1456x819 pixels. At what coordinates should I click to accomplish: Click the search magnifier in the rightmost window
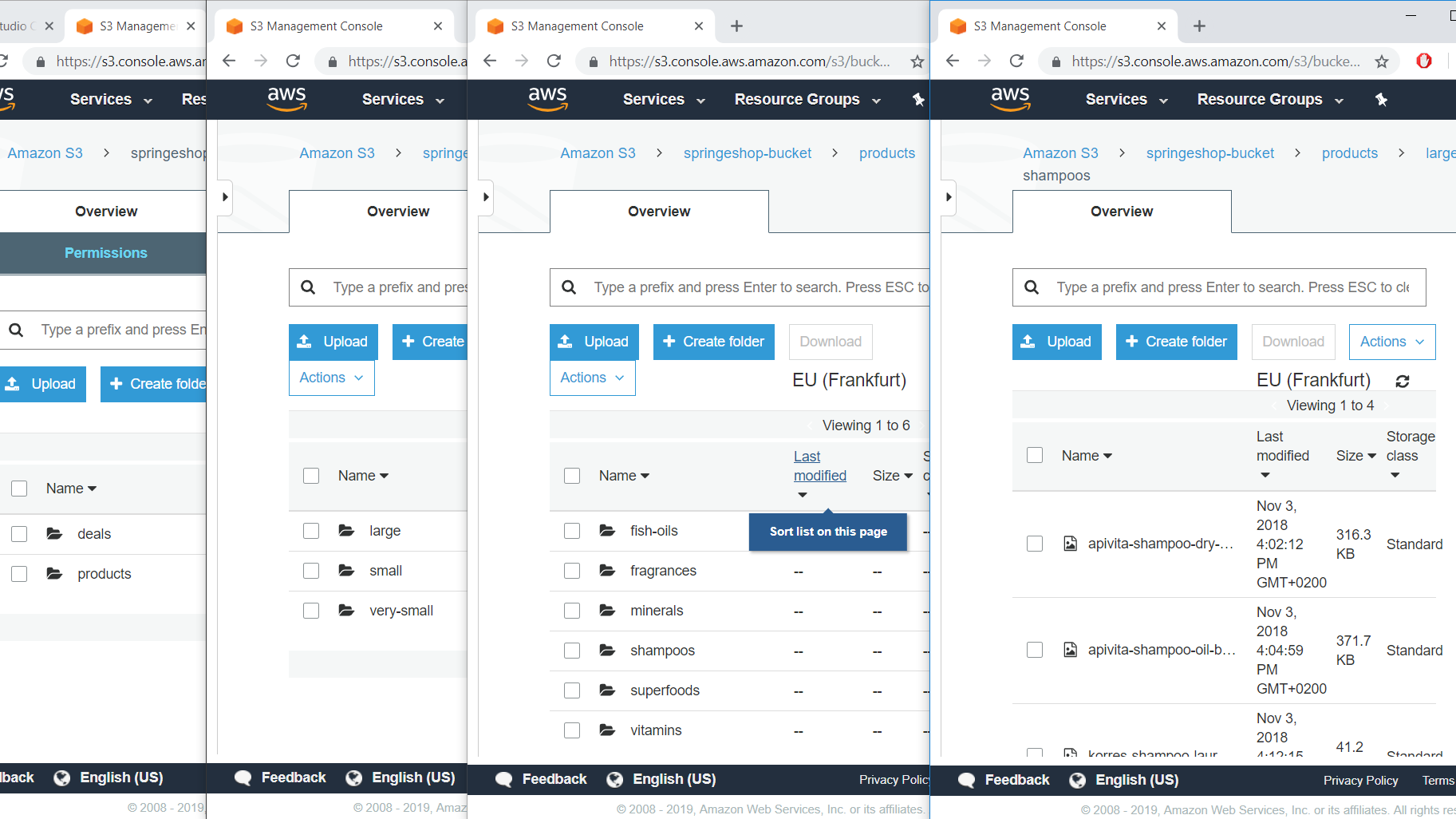click(1032, 287)
